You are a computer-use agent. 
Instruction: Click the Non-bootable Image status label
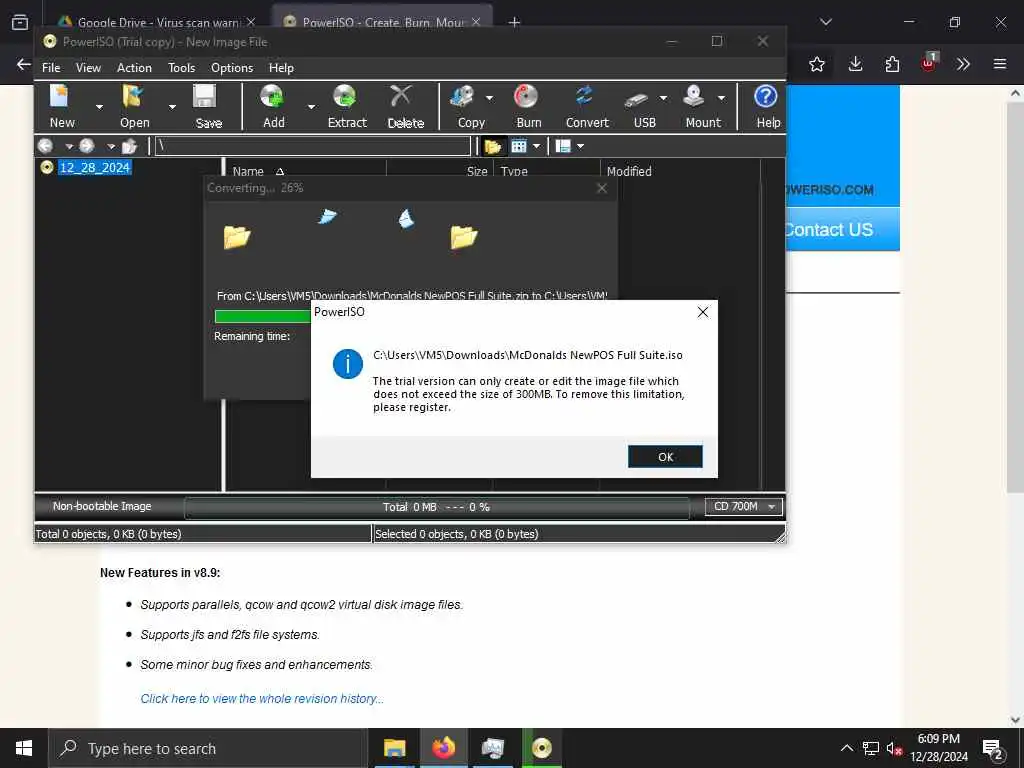click(x=102, y=506)
